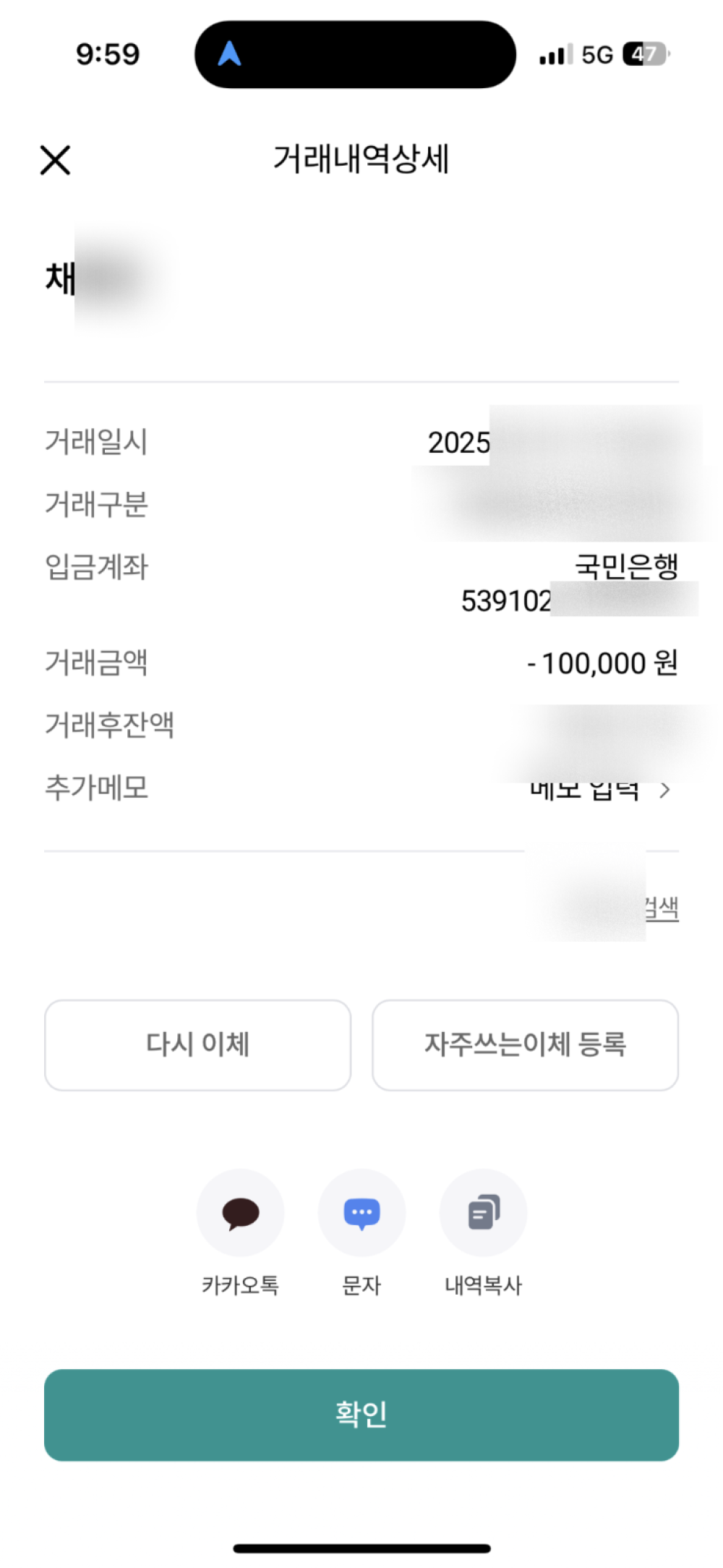
Task: Open memo entry via the chevron arrow
Action: tap(664, 791)
